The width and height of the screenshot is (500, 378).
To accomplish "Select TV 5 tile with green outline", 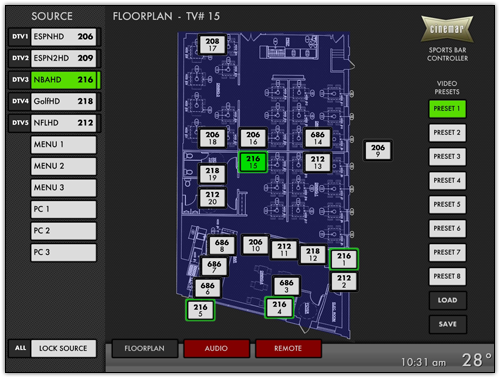I will point(200,310).
